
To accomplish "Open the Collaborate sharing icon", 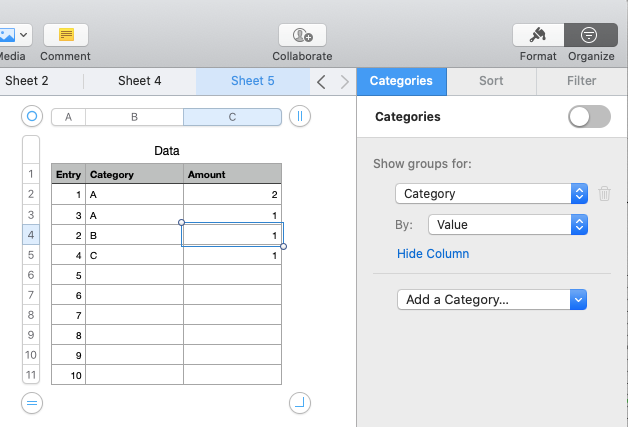I will coord(302,34).
